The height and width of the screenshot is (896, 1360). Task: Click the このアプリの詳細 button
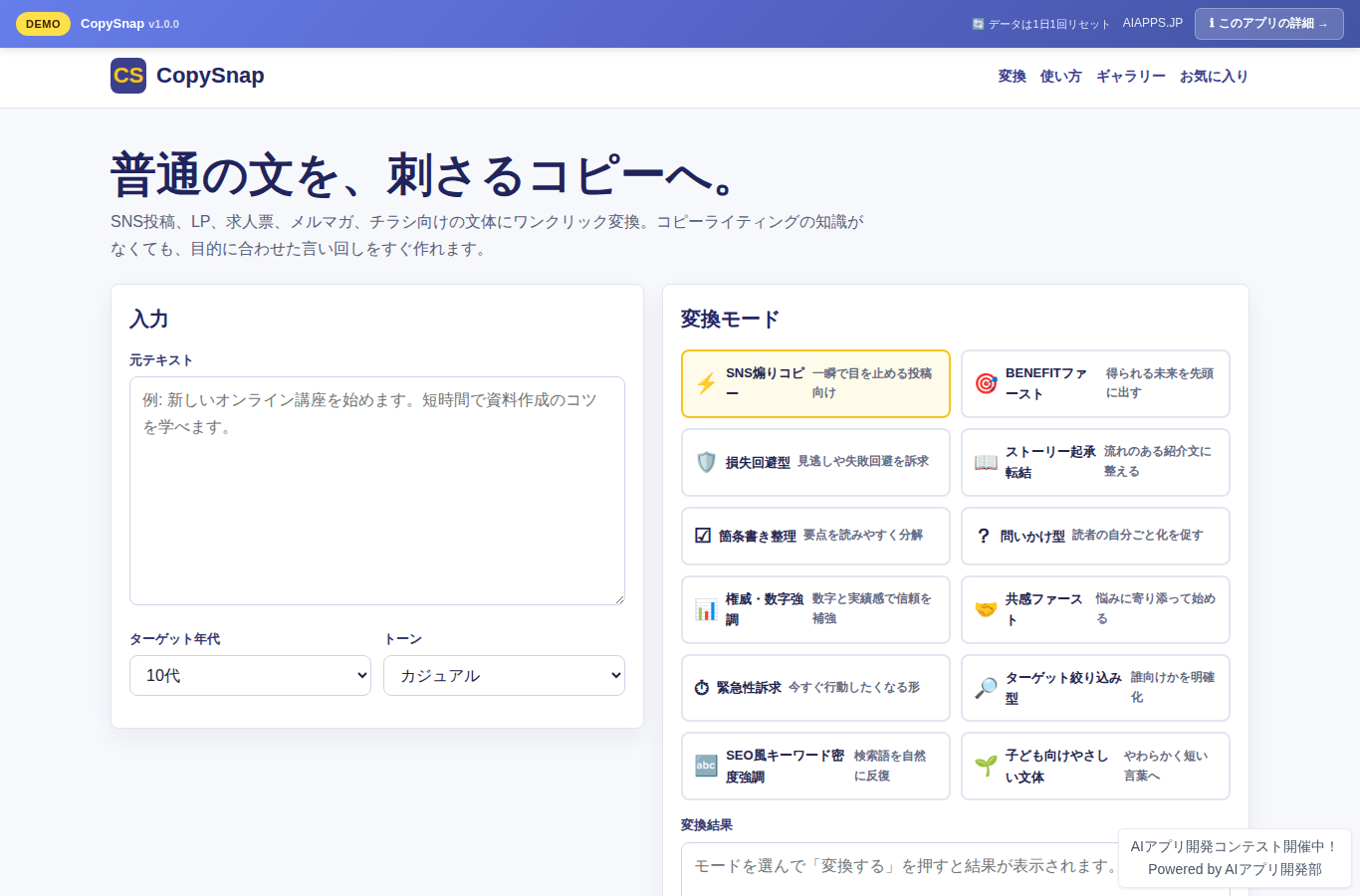tap(1269, 23)
